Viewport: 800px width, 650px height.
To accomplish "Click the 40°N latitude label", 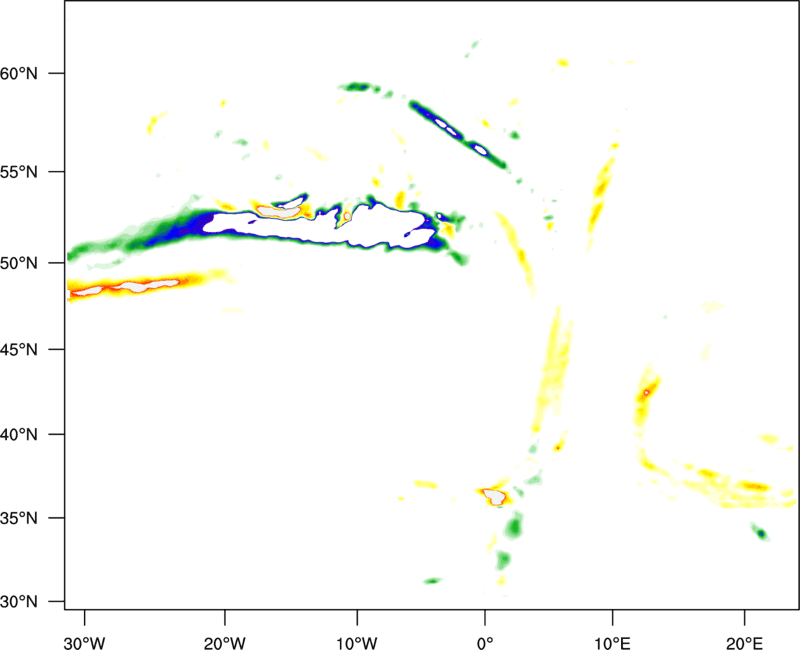I will point(19,435).
